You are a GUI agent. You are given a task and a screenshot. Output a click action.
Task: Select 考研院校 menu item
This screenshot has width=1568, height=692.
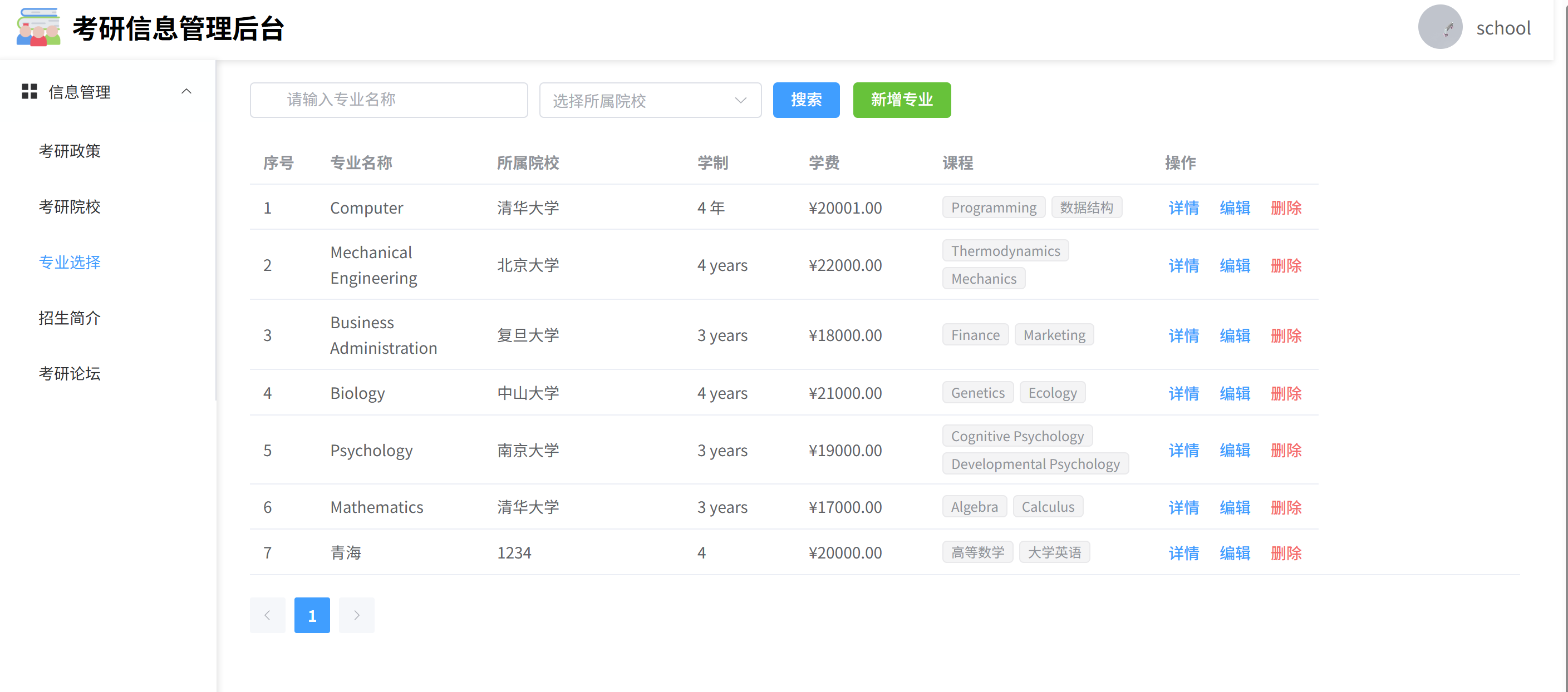70,207
